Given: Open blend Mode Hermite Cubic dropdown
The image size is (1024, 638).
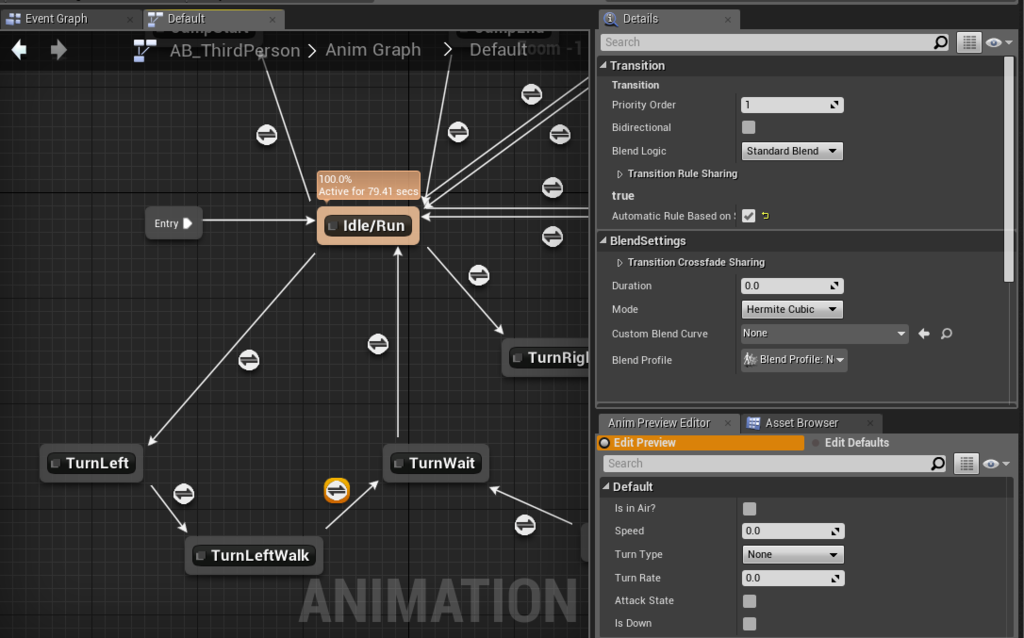Looking at the screenshot, I should pyautogui.click(x=792, y=310).
